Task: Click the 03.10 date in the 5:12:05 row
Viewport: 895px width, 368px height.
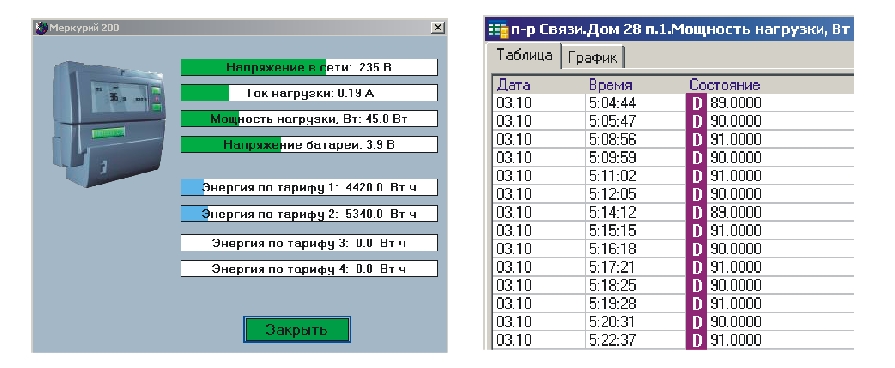Action: (x=514, y=194)
